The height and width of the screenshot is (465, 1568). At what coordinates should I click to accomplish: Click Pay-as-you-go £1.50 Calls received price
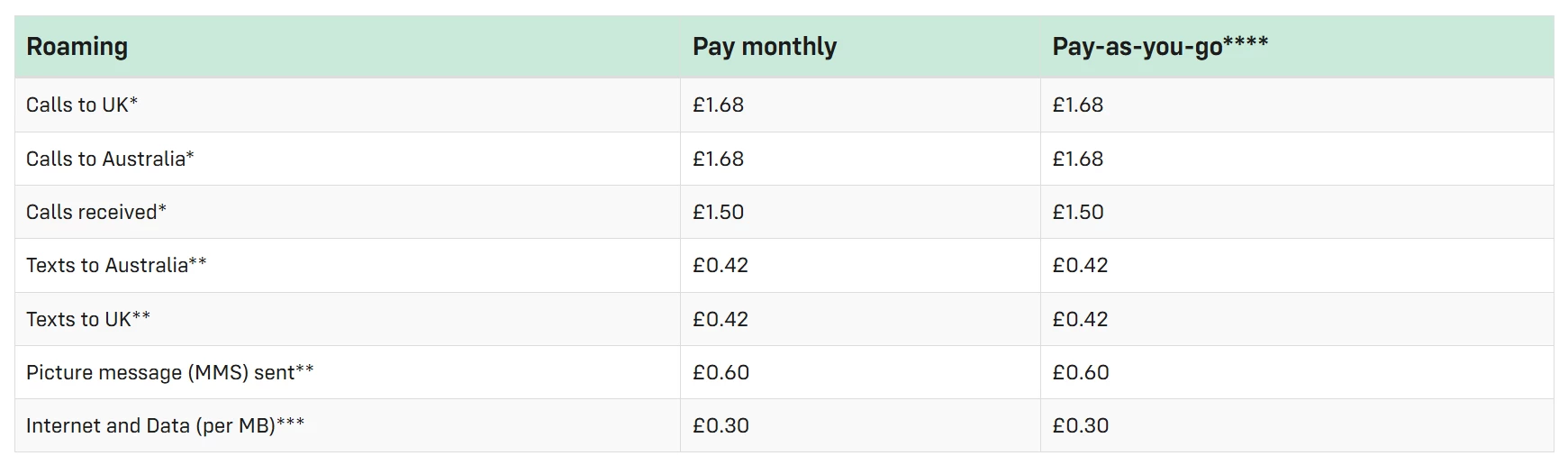coord(1077,212)
